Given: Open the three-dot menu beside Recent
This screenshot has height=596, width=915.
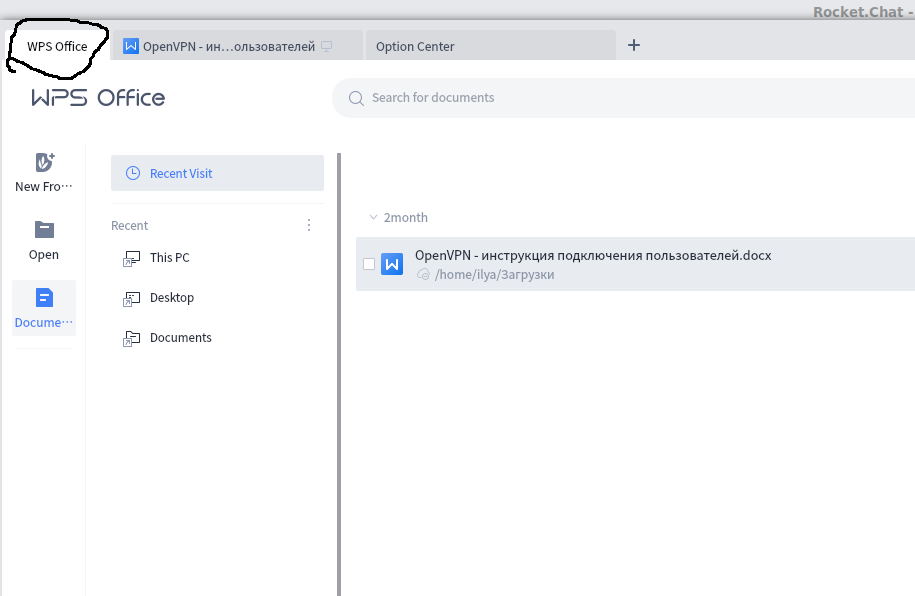Looking at the screenshot, I should click(x=309, y=225).
